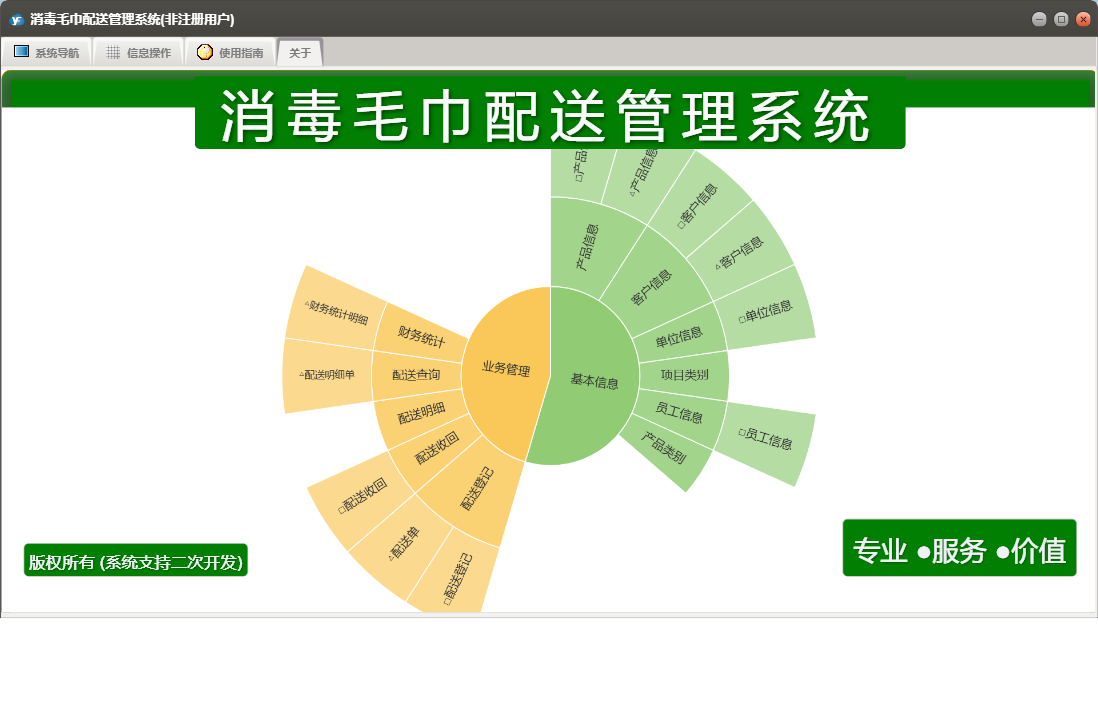The width and height of the screenshot is (1098, 719).
Task: Click the app icon in the title bar
Action: coord(16,19)
